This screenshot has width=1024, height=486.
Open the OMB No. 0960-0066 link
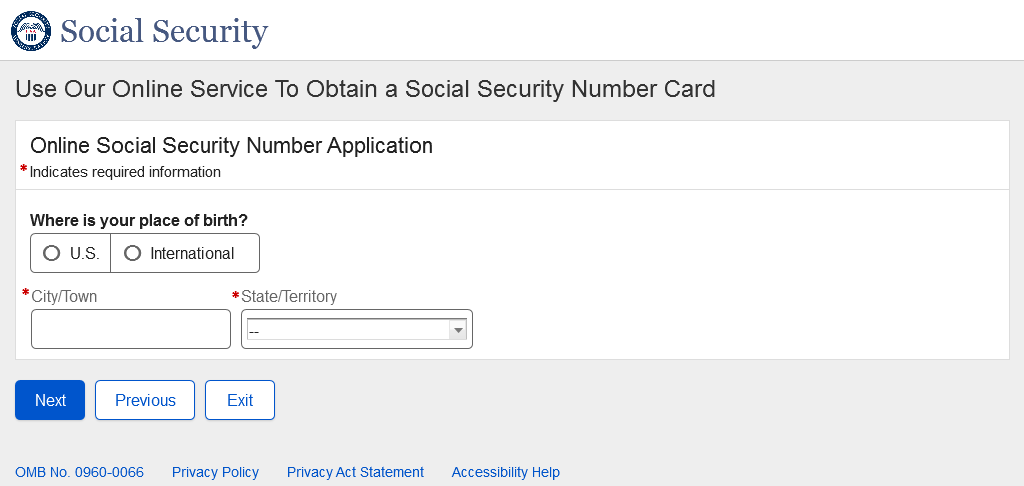tap(79, 472)
